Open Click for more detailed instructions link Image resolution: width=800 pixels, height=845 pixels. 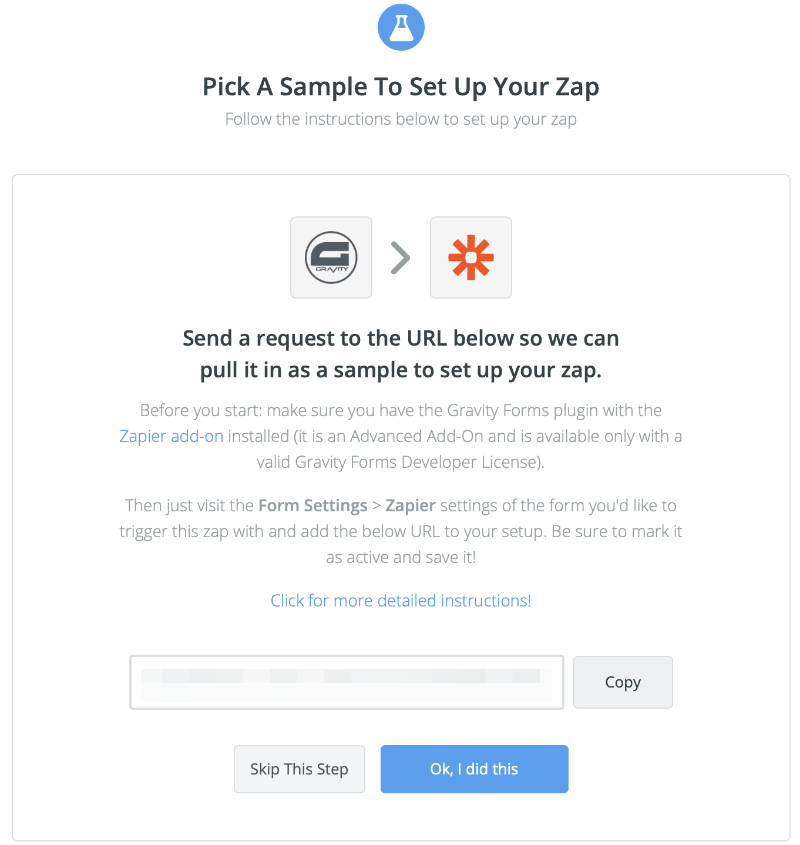click(x=401, y=600)
